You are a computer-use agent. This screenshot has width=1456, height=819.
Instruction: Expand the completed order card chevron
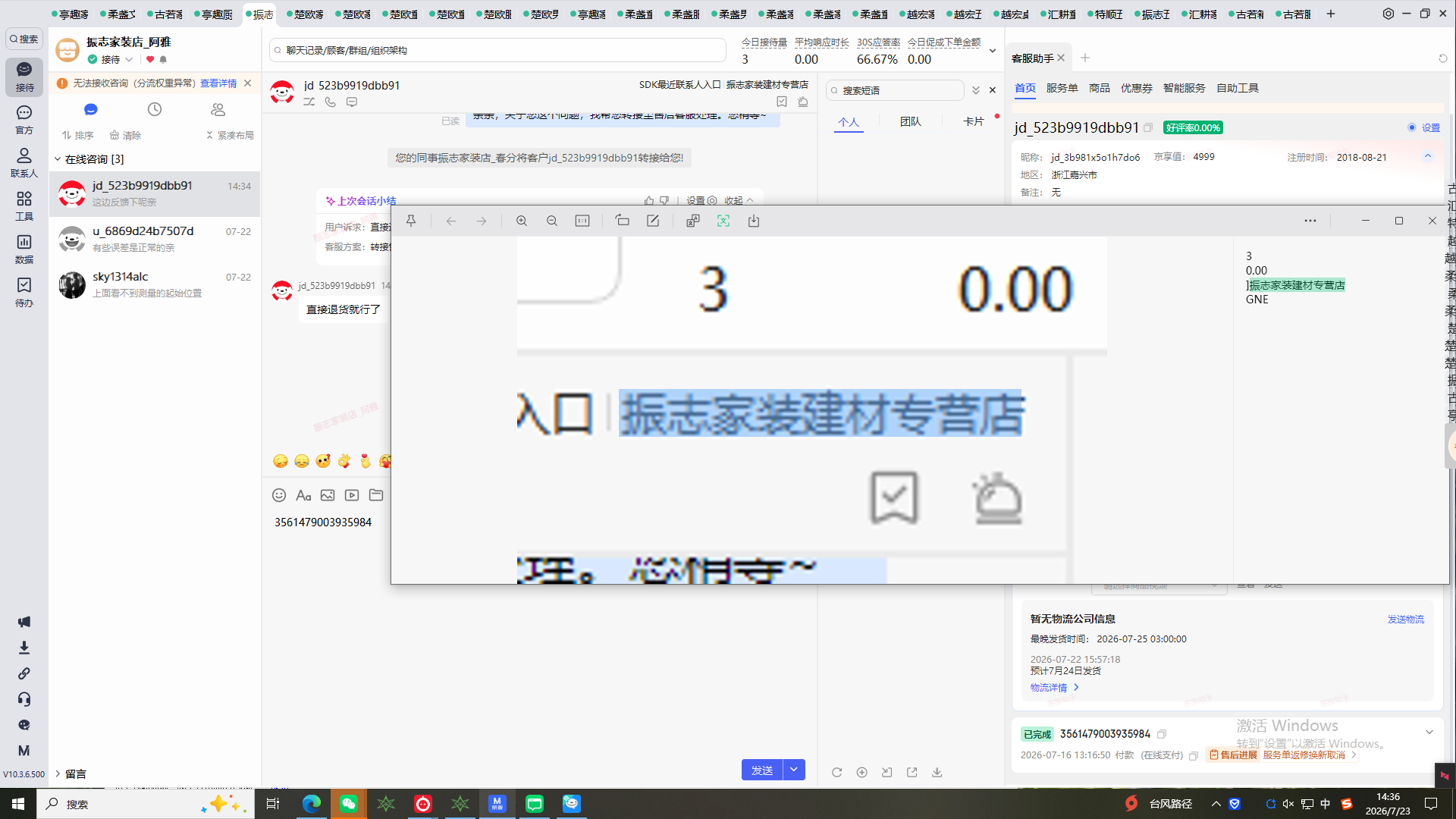pyautogui.click(x=1429, y=733)
